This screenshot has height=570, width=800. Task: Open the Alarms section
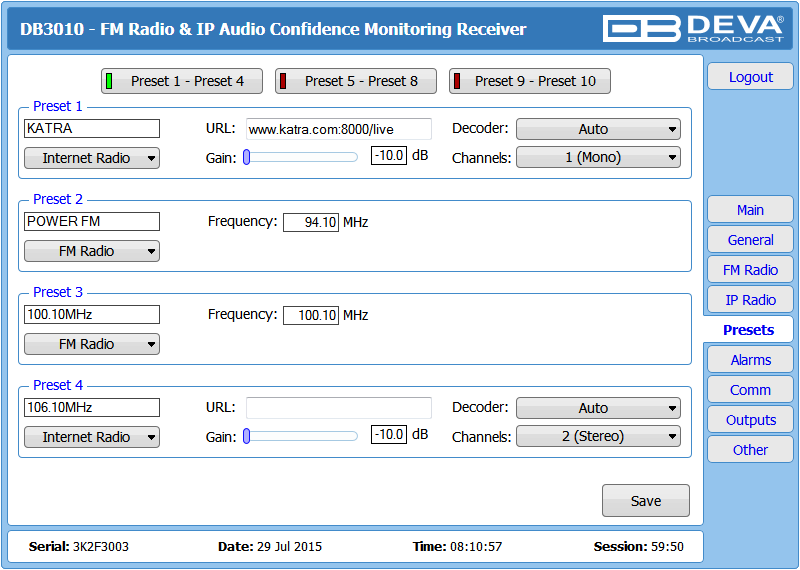click(x=750, y=360)
